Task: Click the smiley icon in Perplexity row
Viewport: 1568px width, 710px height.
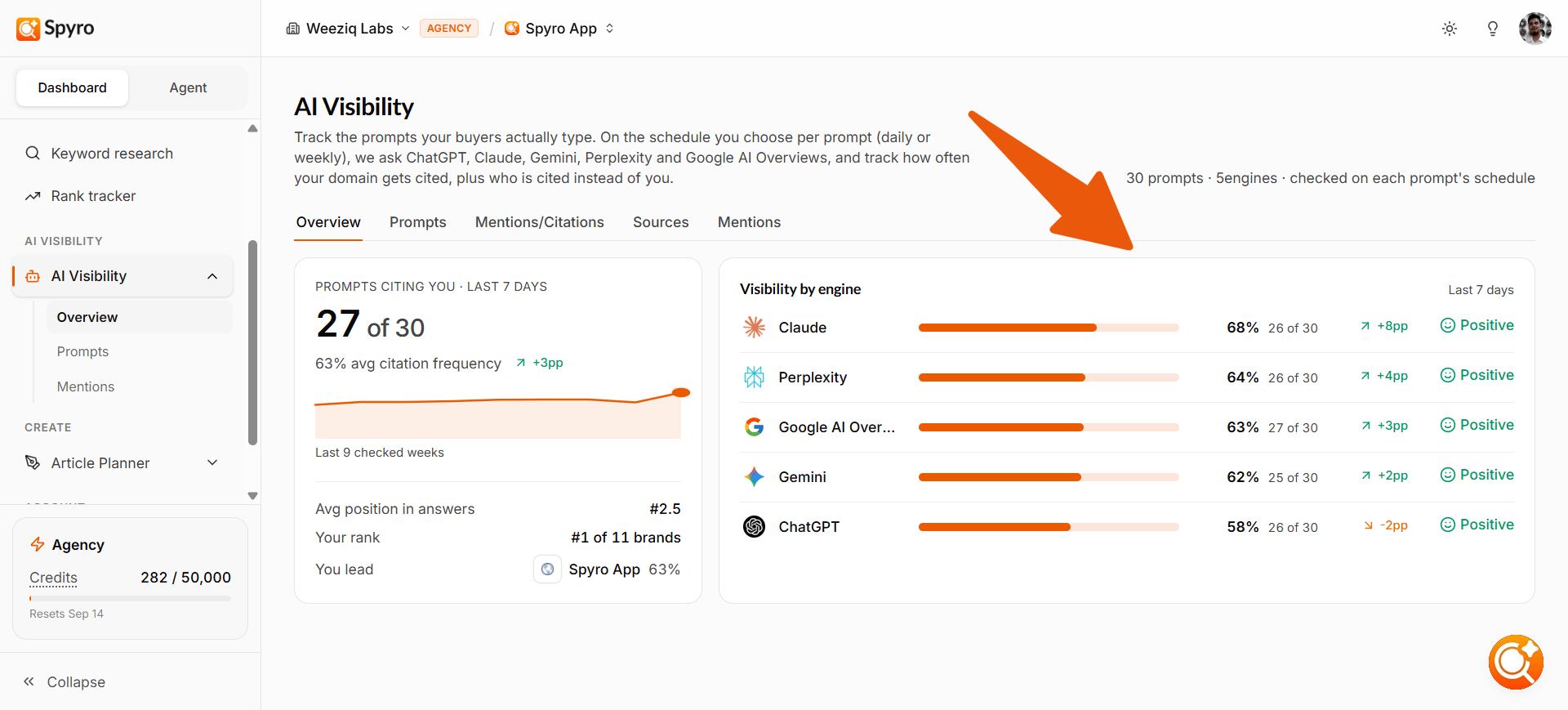Action: point(1447,375)
